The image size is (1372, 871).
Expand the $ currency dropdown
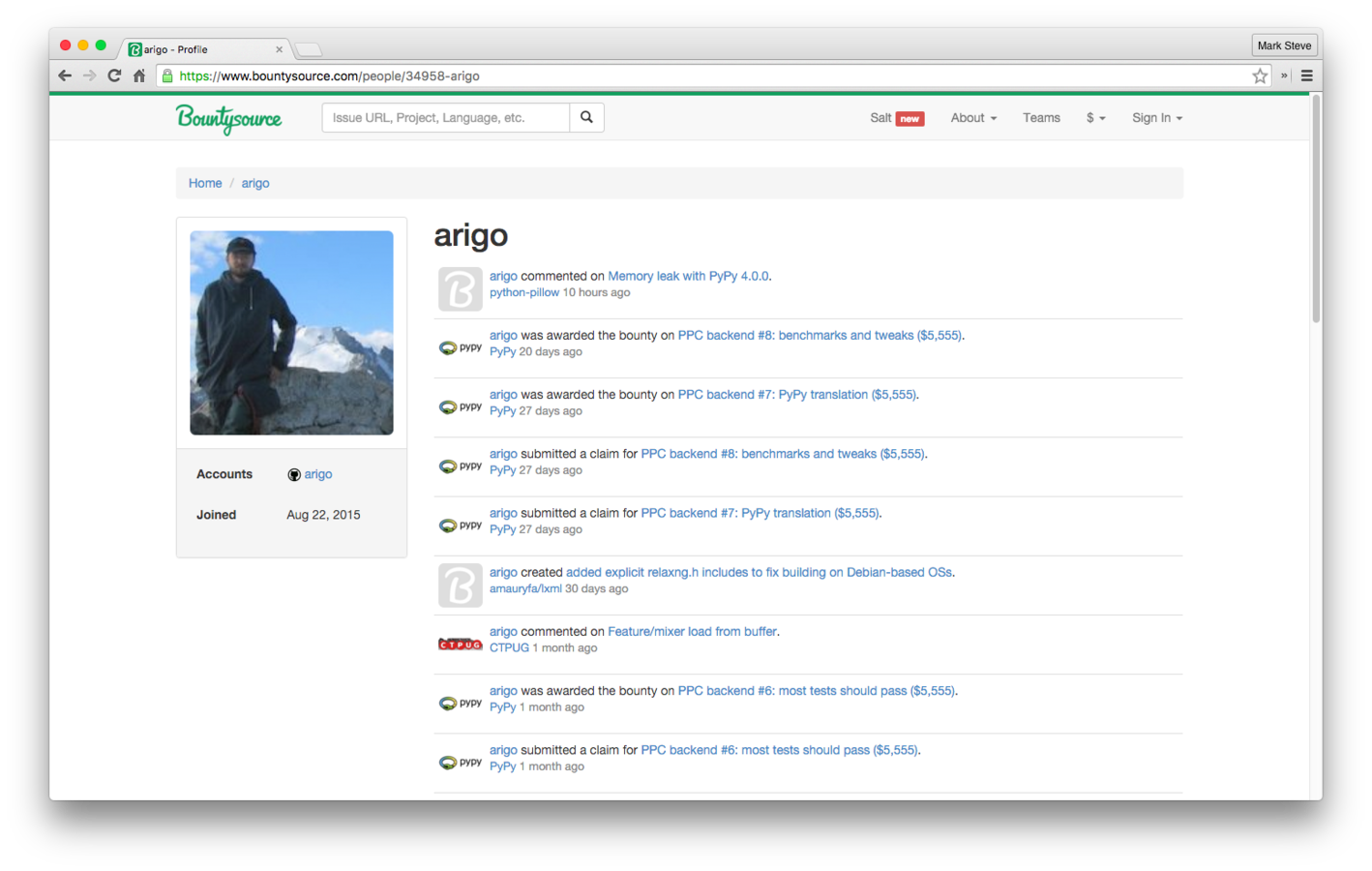1095,118
